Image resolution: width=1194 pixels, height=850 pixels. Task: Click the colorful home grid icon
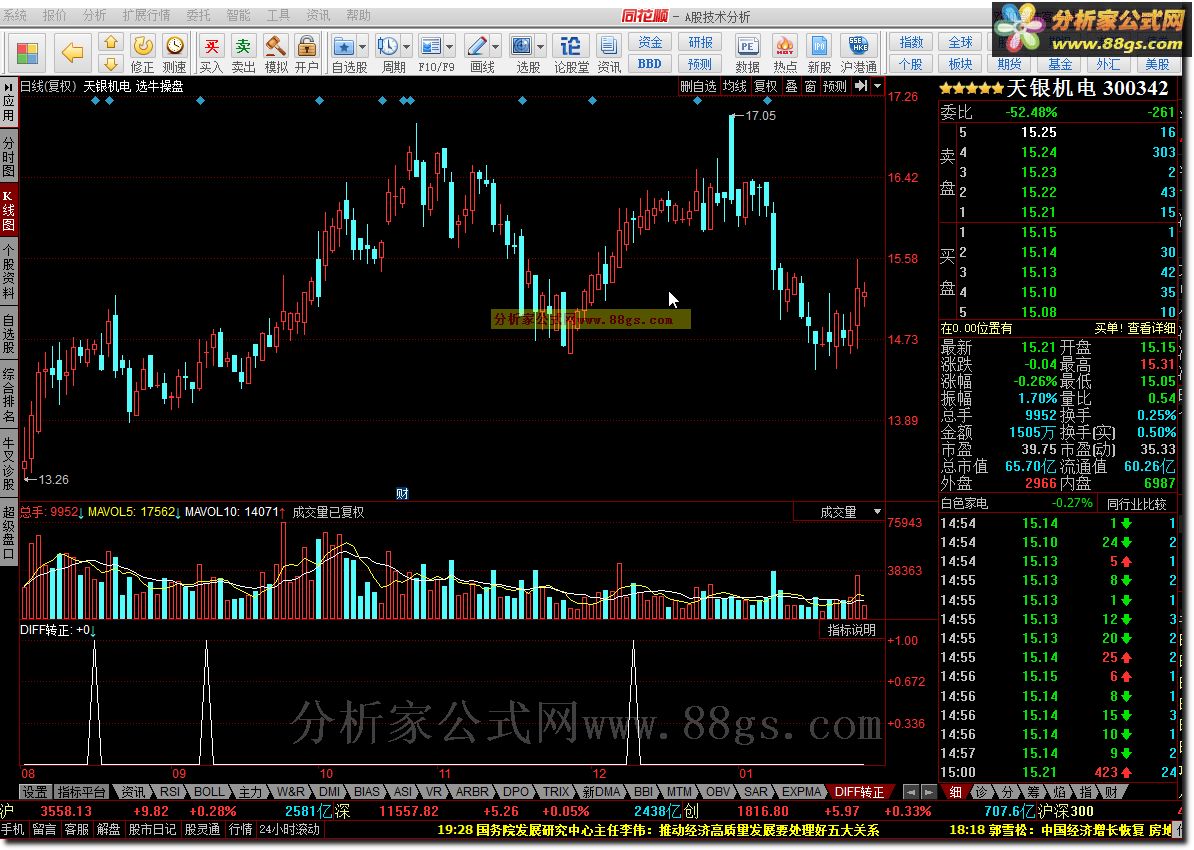tap(27, 53)
